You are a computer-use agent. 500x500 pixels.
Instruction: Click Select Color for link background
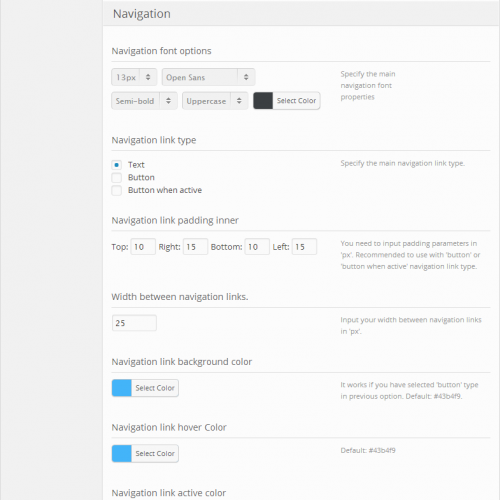click(155, 388)
